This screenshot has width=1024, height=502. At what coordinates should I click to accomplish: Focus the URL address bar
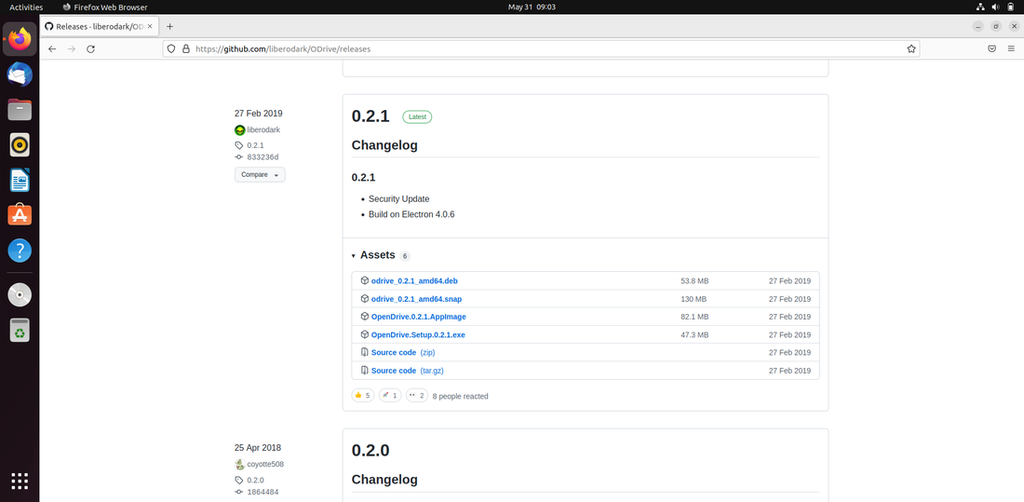(x=541, y=49)
